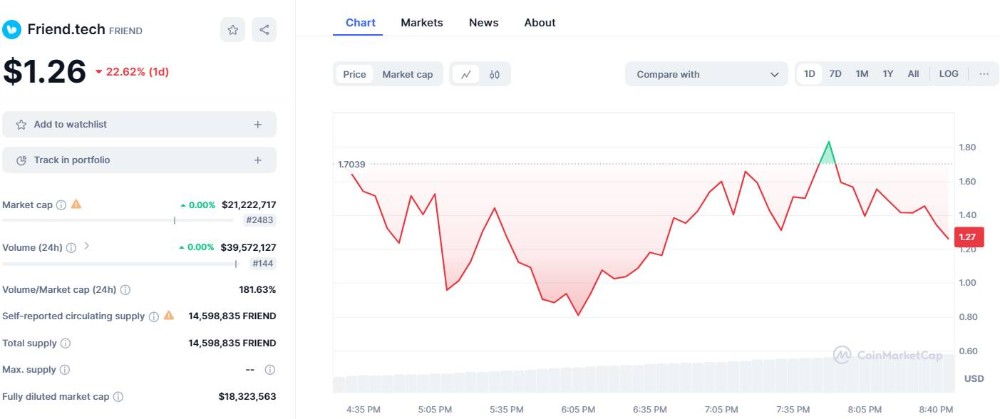Click the Friend.tech blue logo icon
Viewport: 1000px width, 419px height.
11,29
